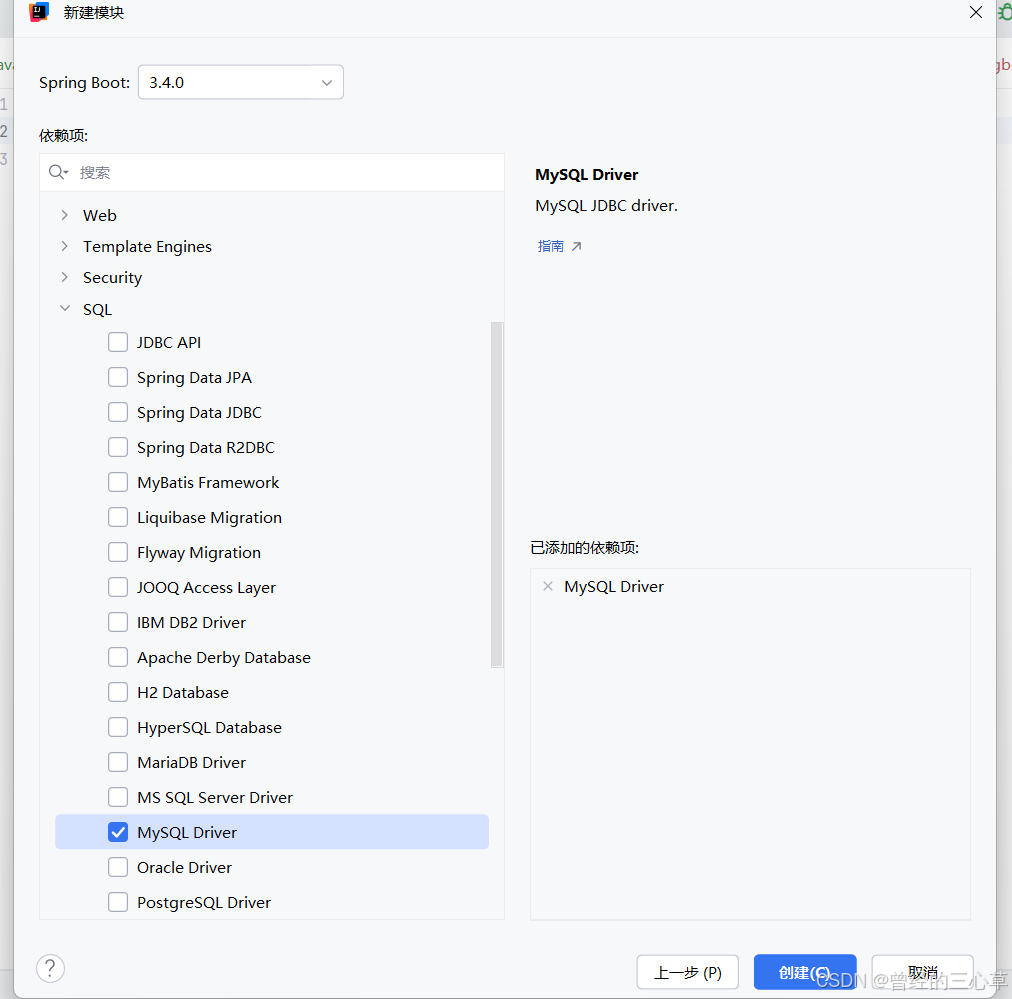This screenshot has height=999, width=1012.
Task: Close the new module dialog
Action: 975,12
